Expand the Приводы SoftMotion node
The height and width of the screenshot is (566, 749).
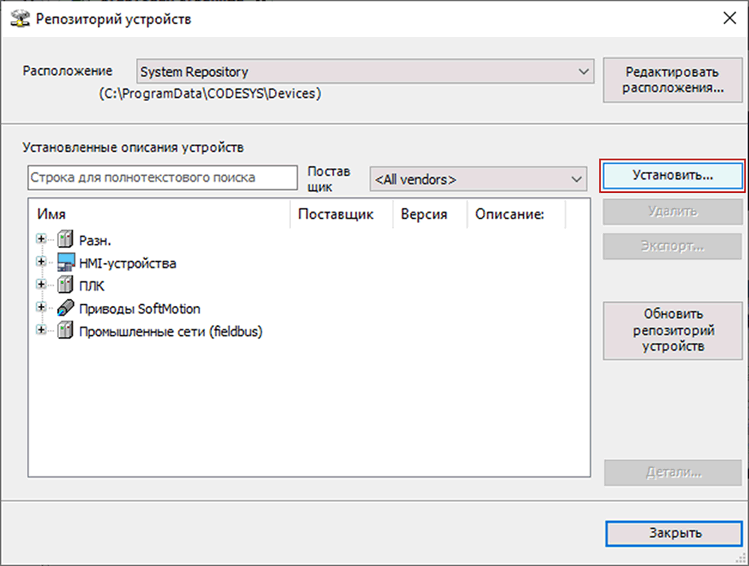coord(41,307)
